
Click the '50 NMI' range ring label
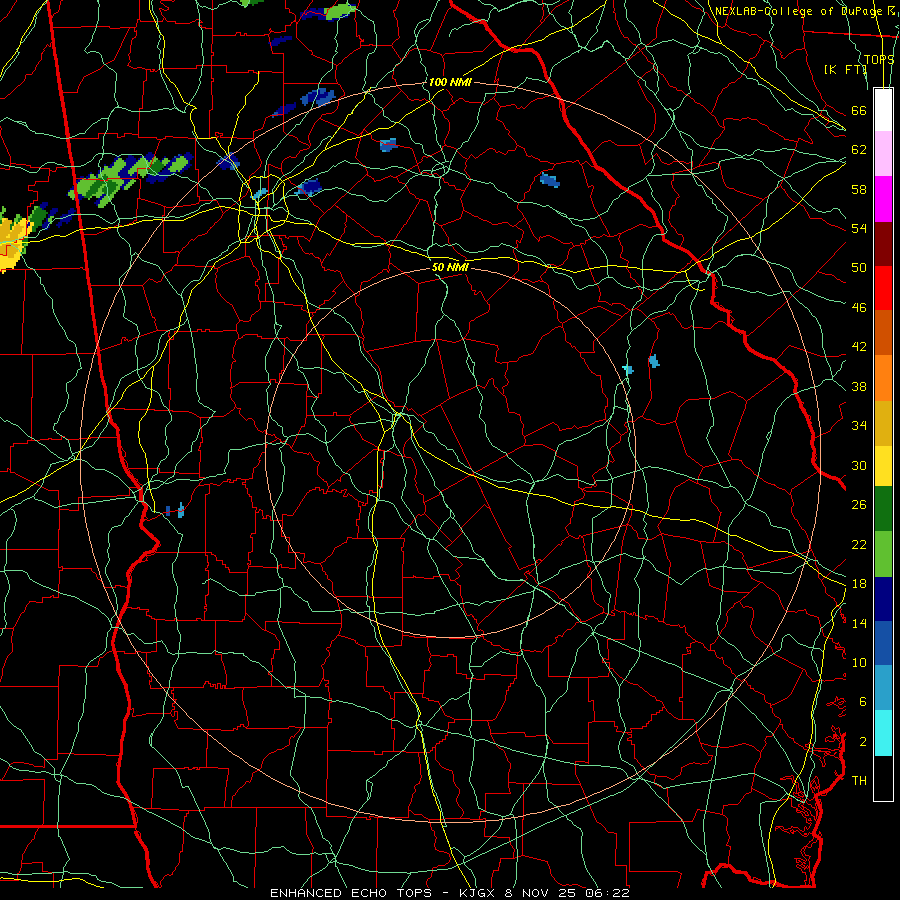pos(451,267)
